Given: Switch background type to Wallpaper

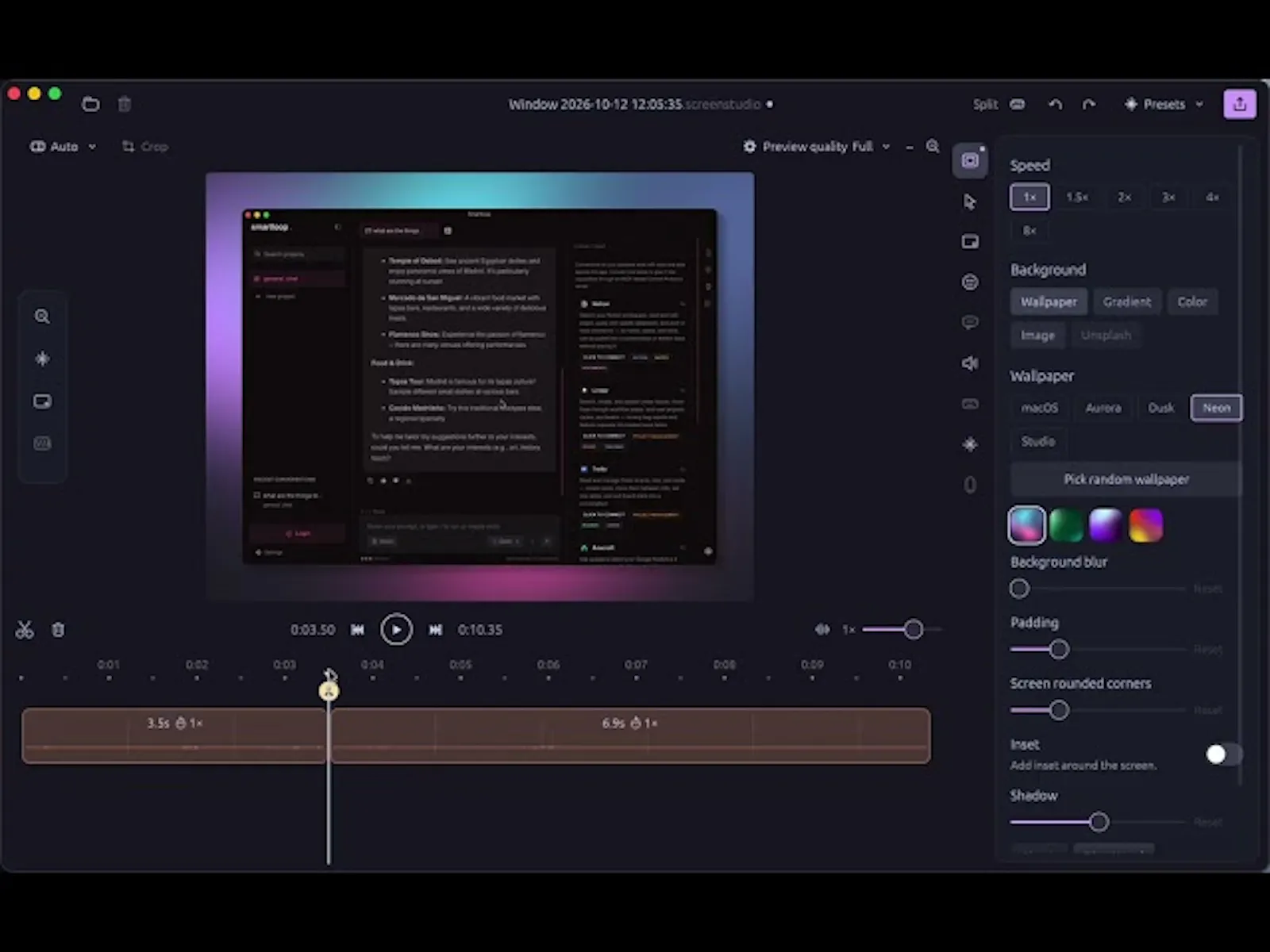Looking at the screenshot, I should click(x=1049, y=301).
